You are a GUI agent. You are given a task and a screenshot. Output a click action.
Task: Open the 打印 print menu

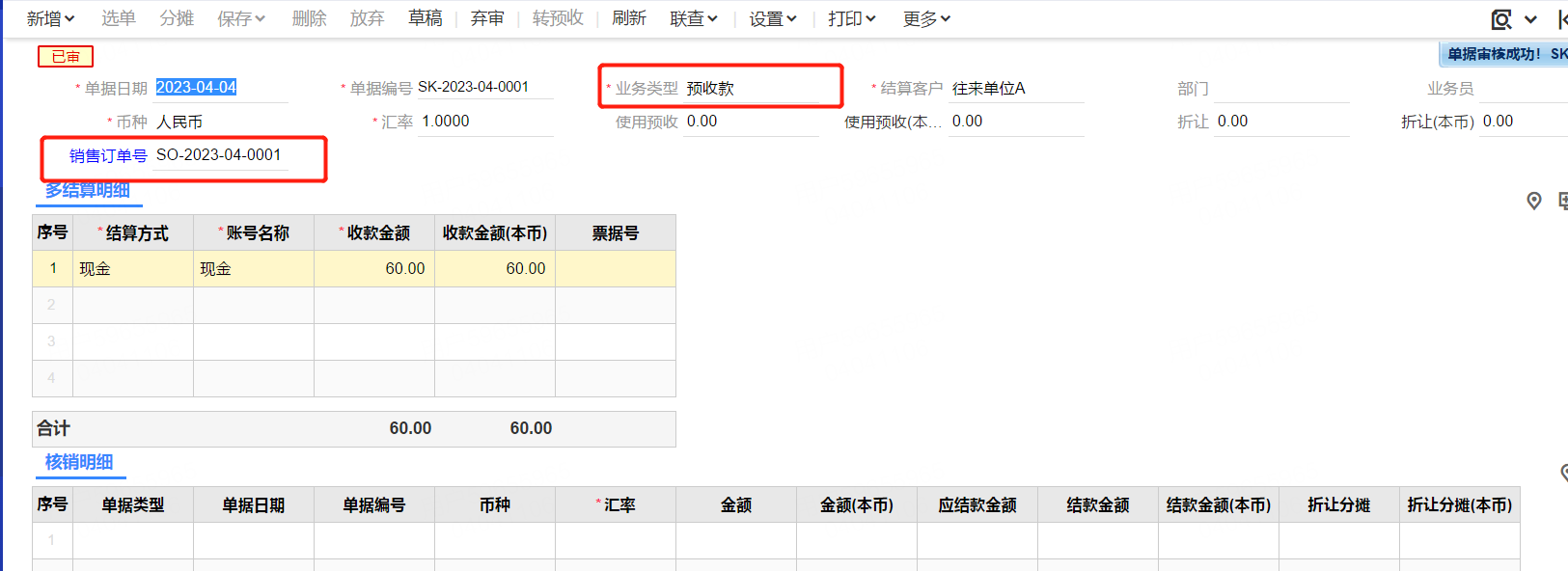point(851,18)
